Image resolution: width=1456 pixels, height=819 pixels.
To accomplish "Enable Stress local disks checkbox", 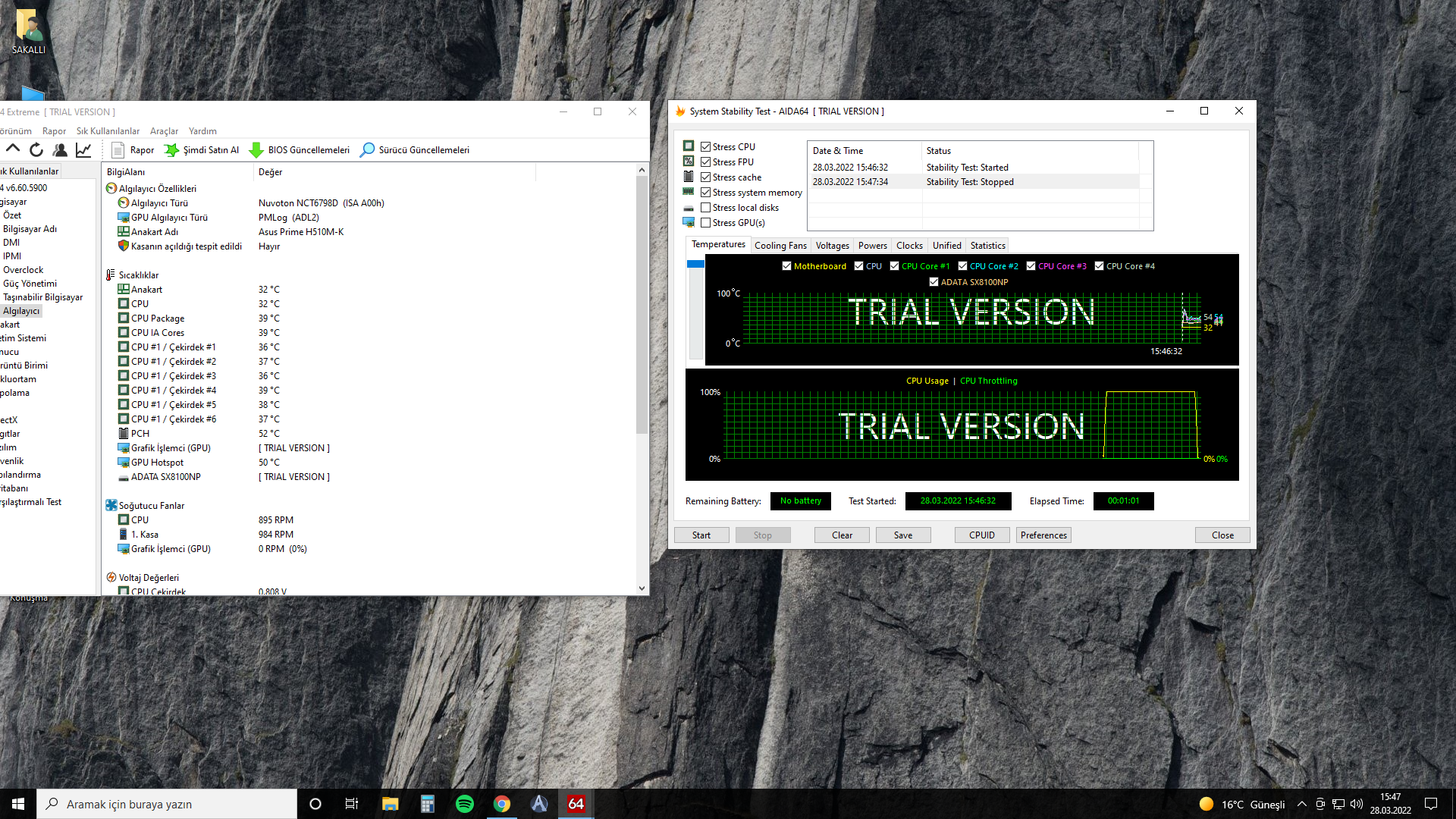I will click(x=706, y=208).
